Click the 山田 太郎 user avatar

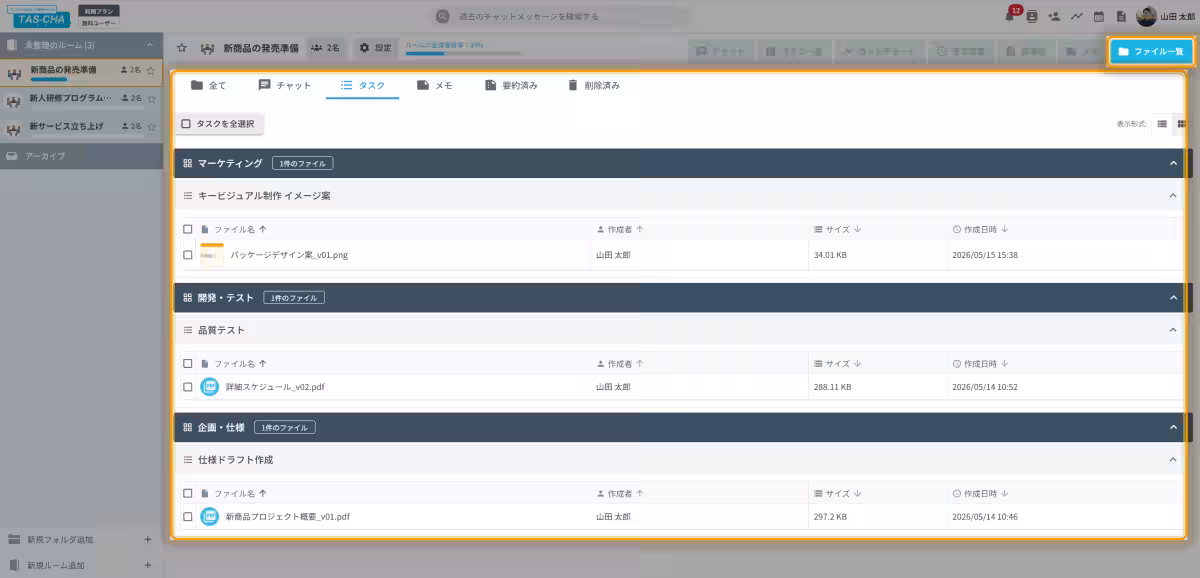[1146, 16]
